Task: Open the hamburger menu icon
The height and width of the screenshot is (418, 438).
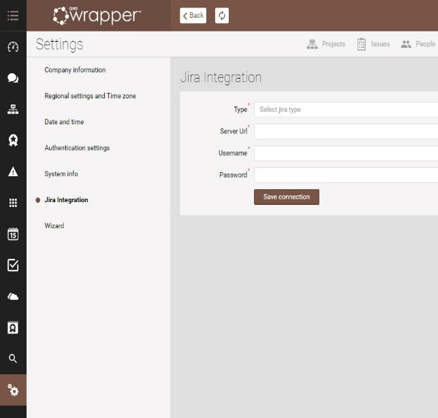Action: click(x=13, y=15)
